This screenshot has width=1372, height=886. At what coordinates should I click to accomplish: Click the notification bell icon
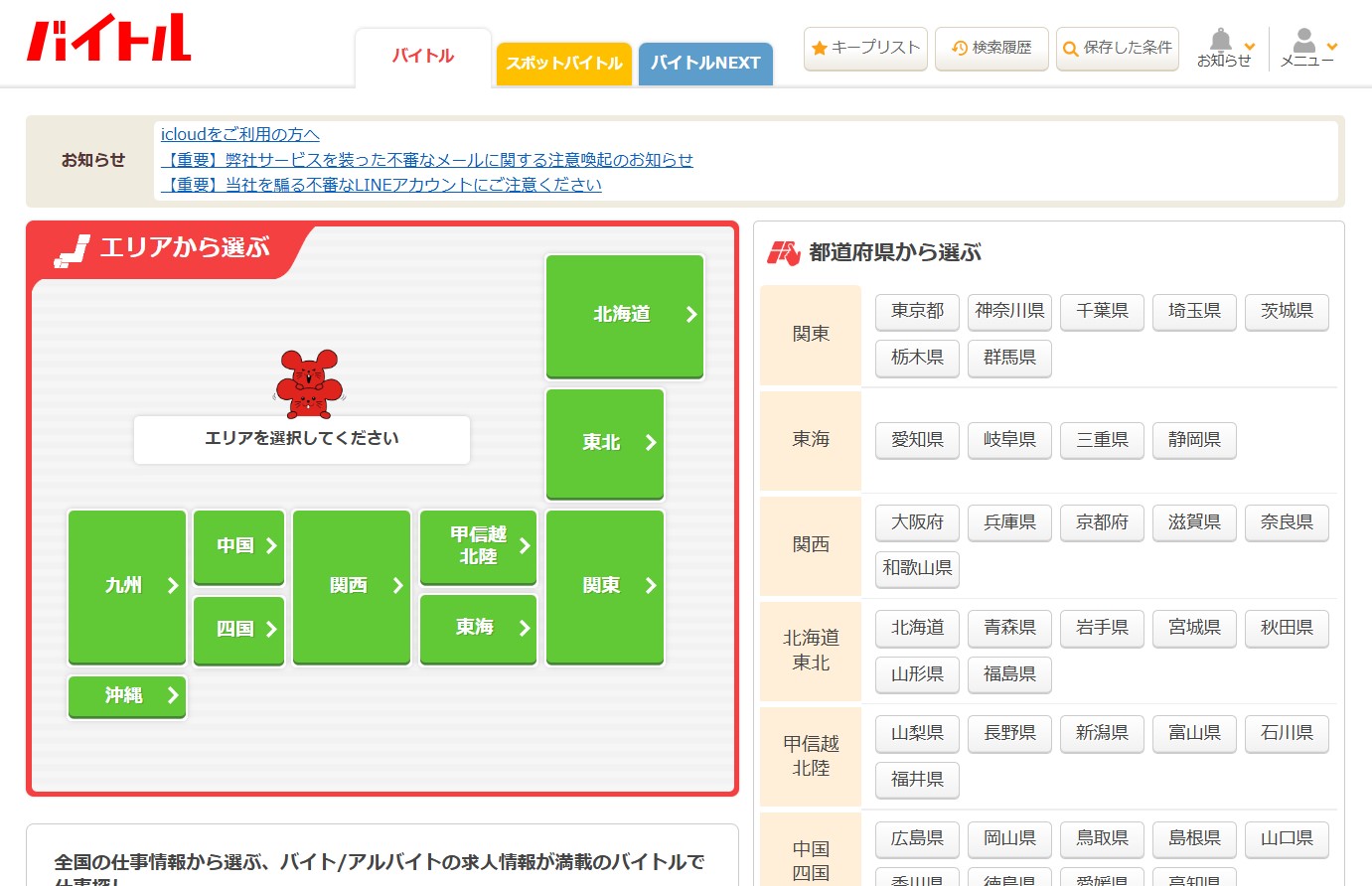pyautogui.click(x=1221, y=40)
